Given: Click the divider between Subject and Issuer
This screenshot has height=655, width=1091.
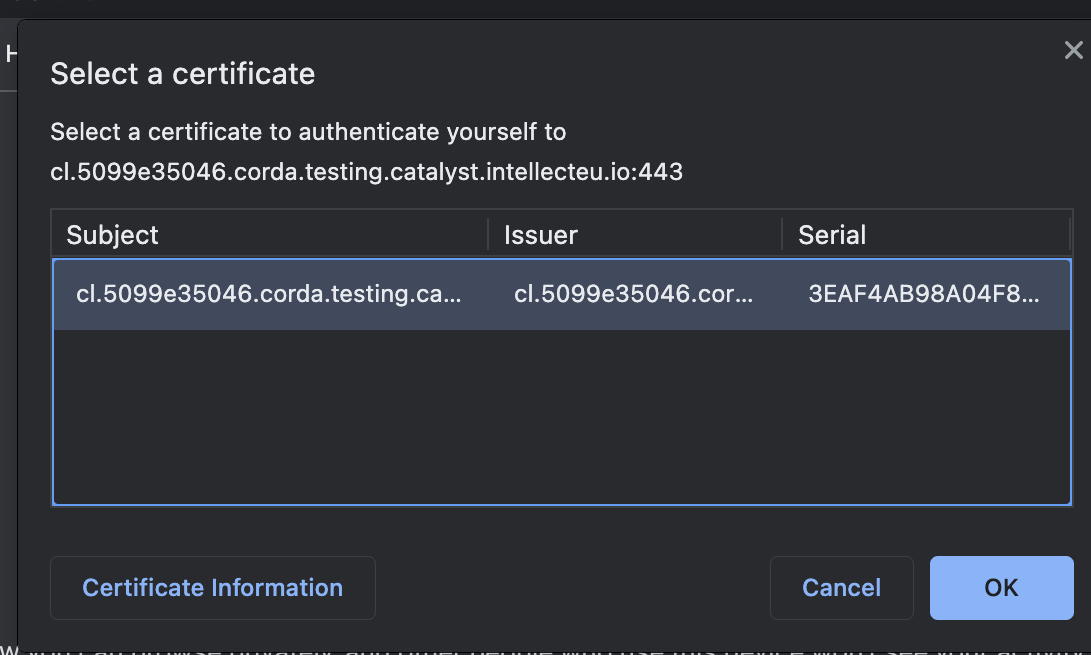Looking at the screenshot, I should [488, 234].
